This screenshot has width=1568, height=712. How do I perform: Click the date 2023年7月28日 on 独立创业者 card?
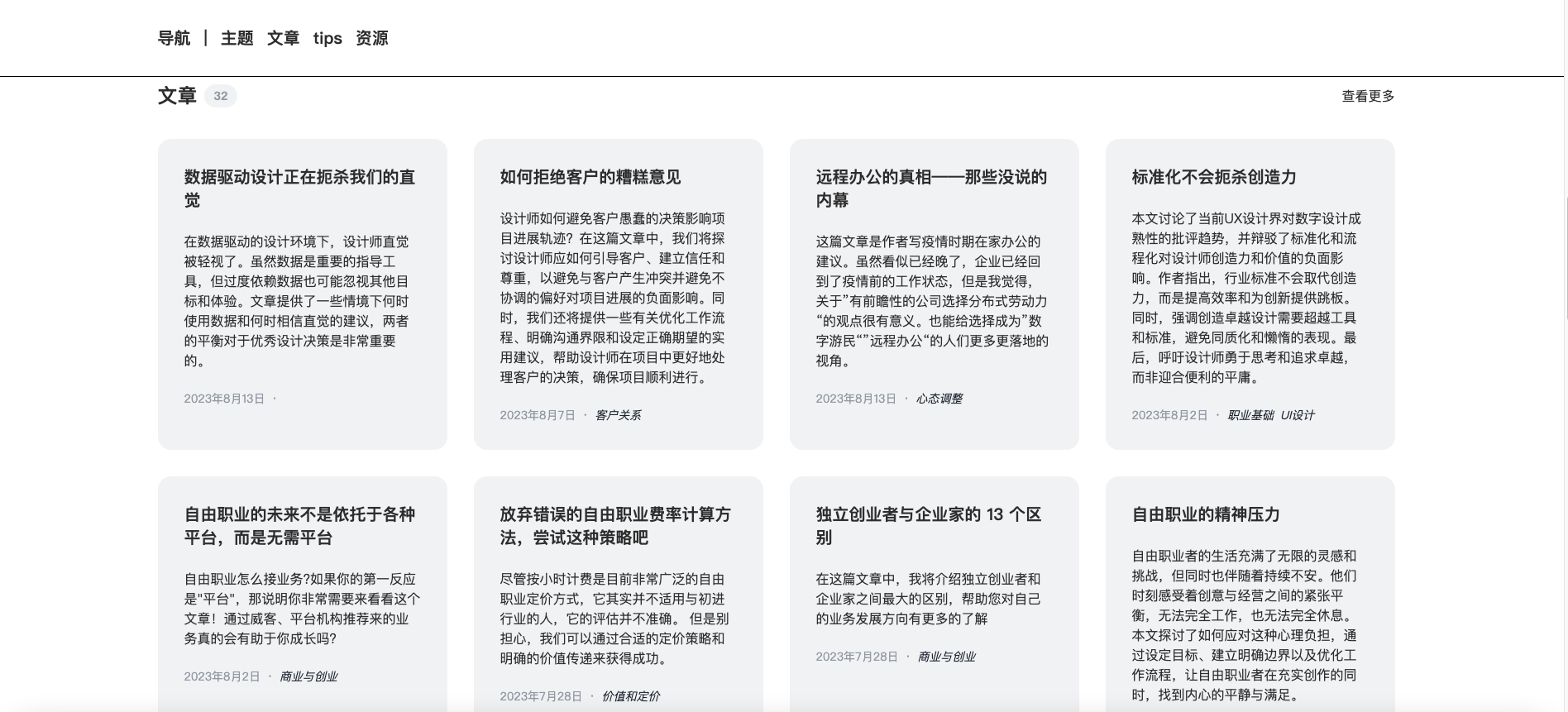pyautogui.click(x=857, y=657)
